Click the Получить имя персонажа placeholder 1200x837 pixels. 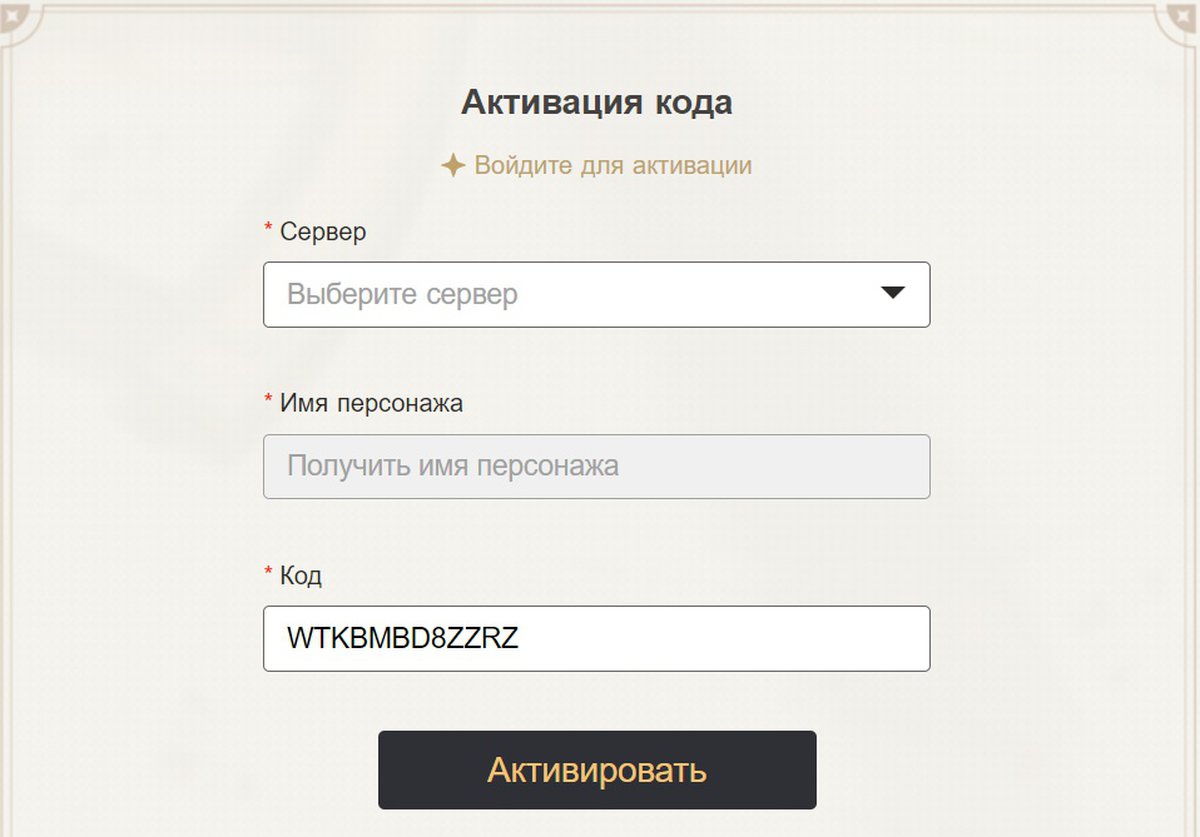click(x=452, y=466)
